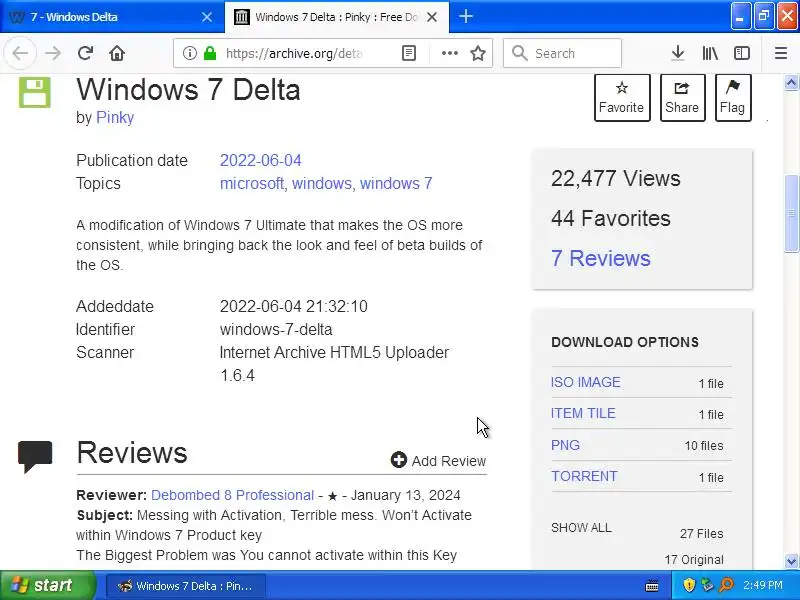Open the Firefox hamburger menu
Viewport: 800px width, 600px height.
click(781, 53)
